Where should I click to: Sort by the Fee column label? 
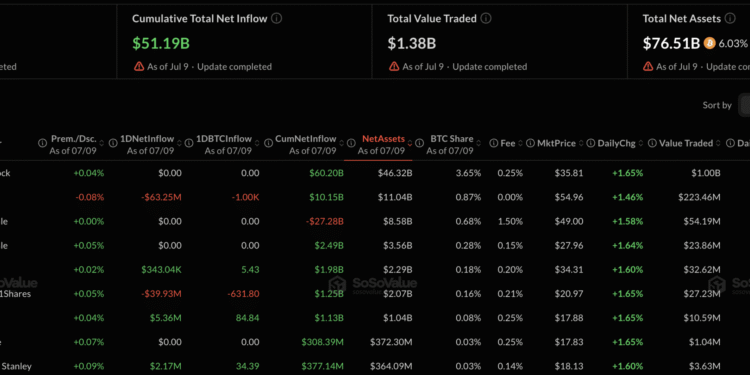pyautogui.click(x=507, y=143)
